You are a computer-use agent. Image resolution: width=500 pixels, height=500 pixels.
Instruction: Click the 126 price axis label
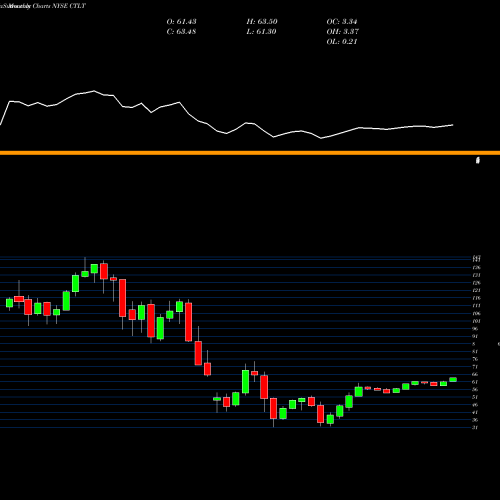[476, 283]
